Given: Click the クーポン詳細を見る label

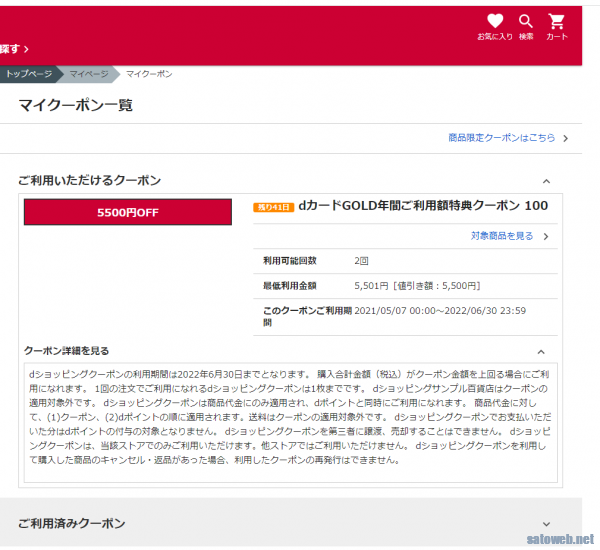Looking at the screenshot, I should (x=66, y=351).
